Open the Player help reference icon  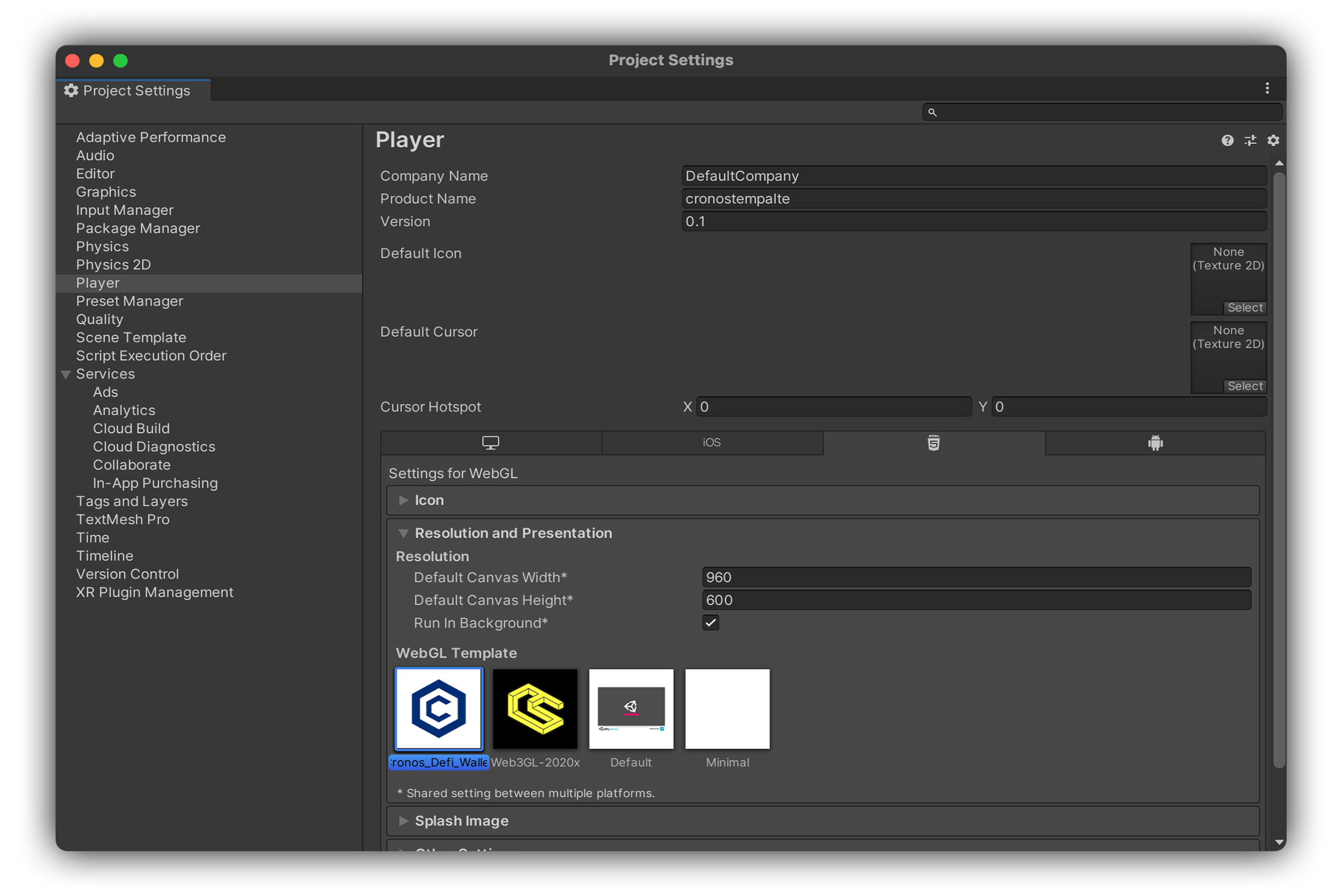(x=1227, y=140)
